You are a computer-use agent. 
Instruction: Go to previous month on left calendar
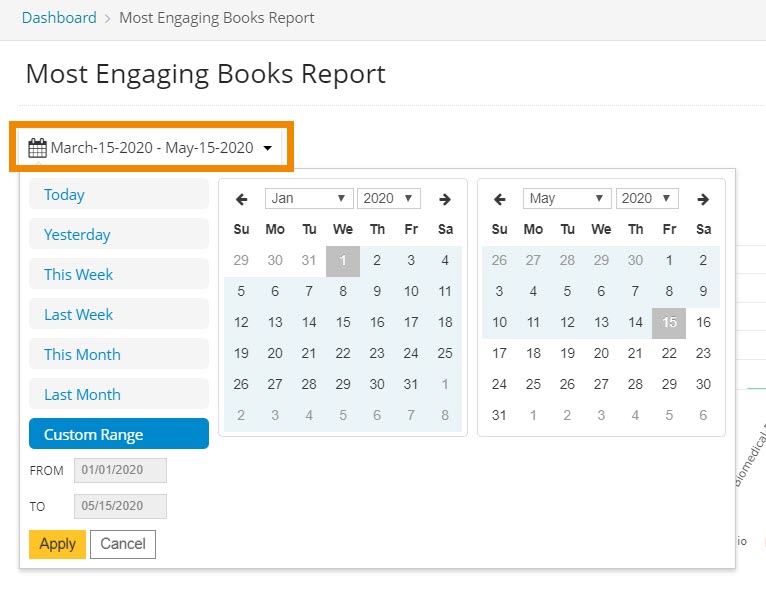(241, 199)
